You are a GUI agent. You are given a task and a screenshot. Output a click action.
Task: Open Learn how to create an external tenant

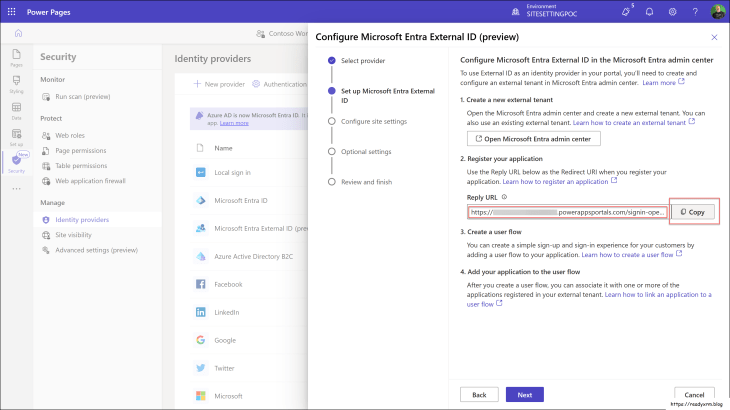click(x=633, y=123)
